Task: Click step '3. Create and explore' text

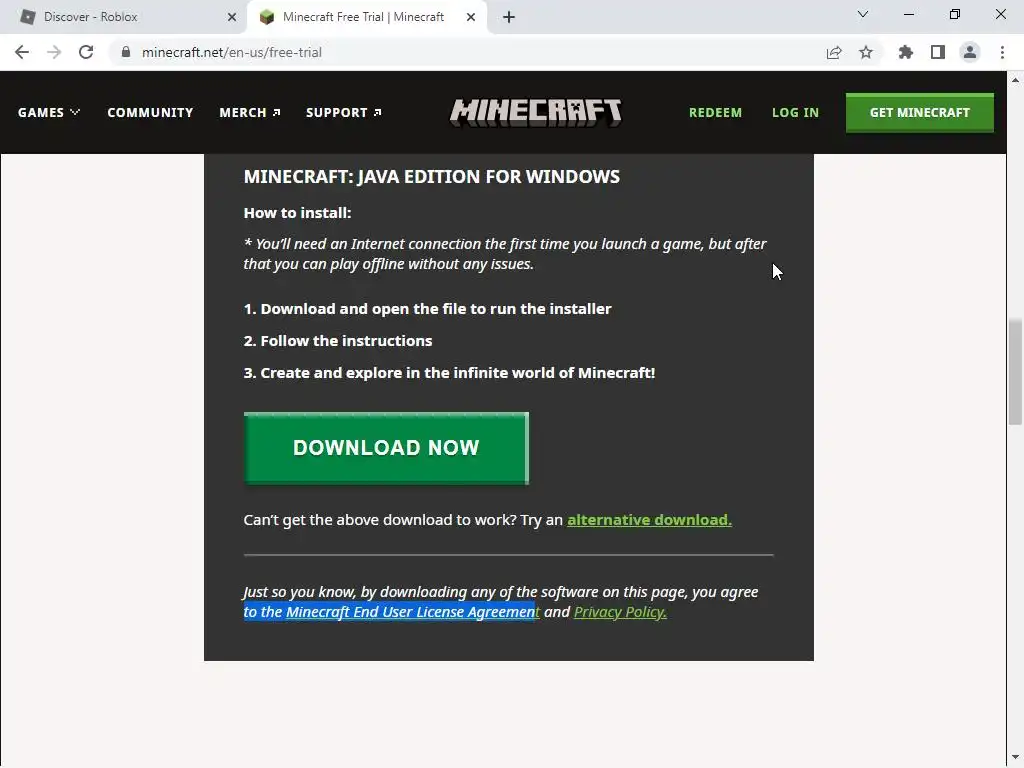Action: pyautogui.click(x=449, y=373)
